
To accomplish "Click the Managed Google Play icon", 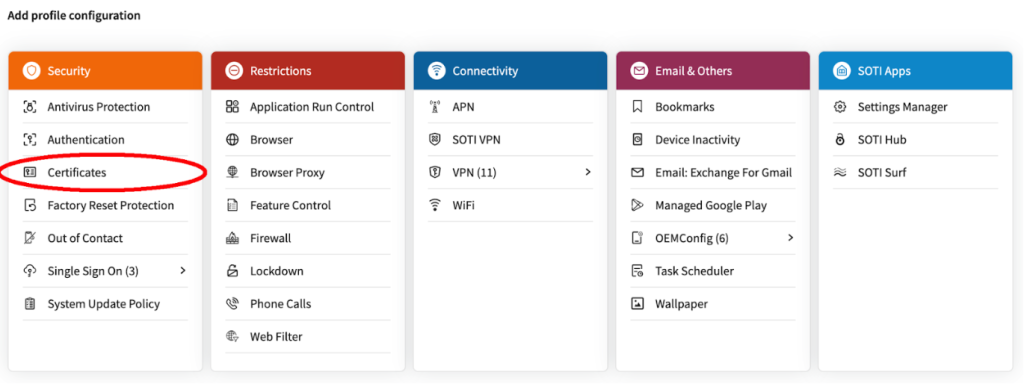I will tap(637, 206).
